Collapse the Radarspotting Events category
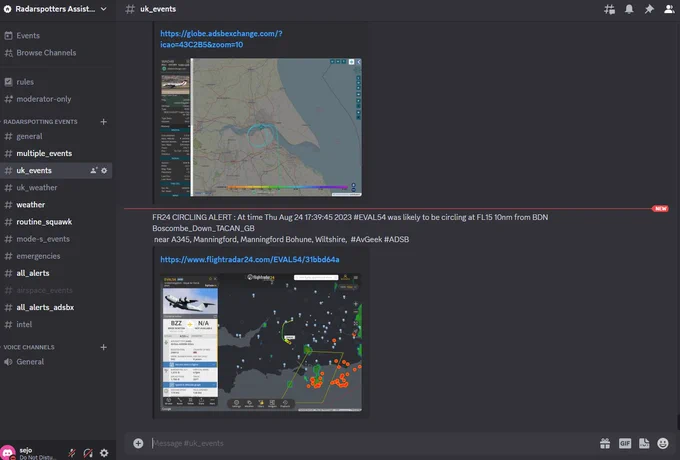Image resolution: width=680 pixels, height=460 pixels. click(40, 122)
